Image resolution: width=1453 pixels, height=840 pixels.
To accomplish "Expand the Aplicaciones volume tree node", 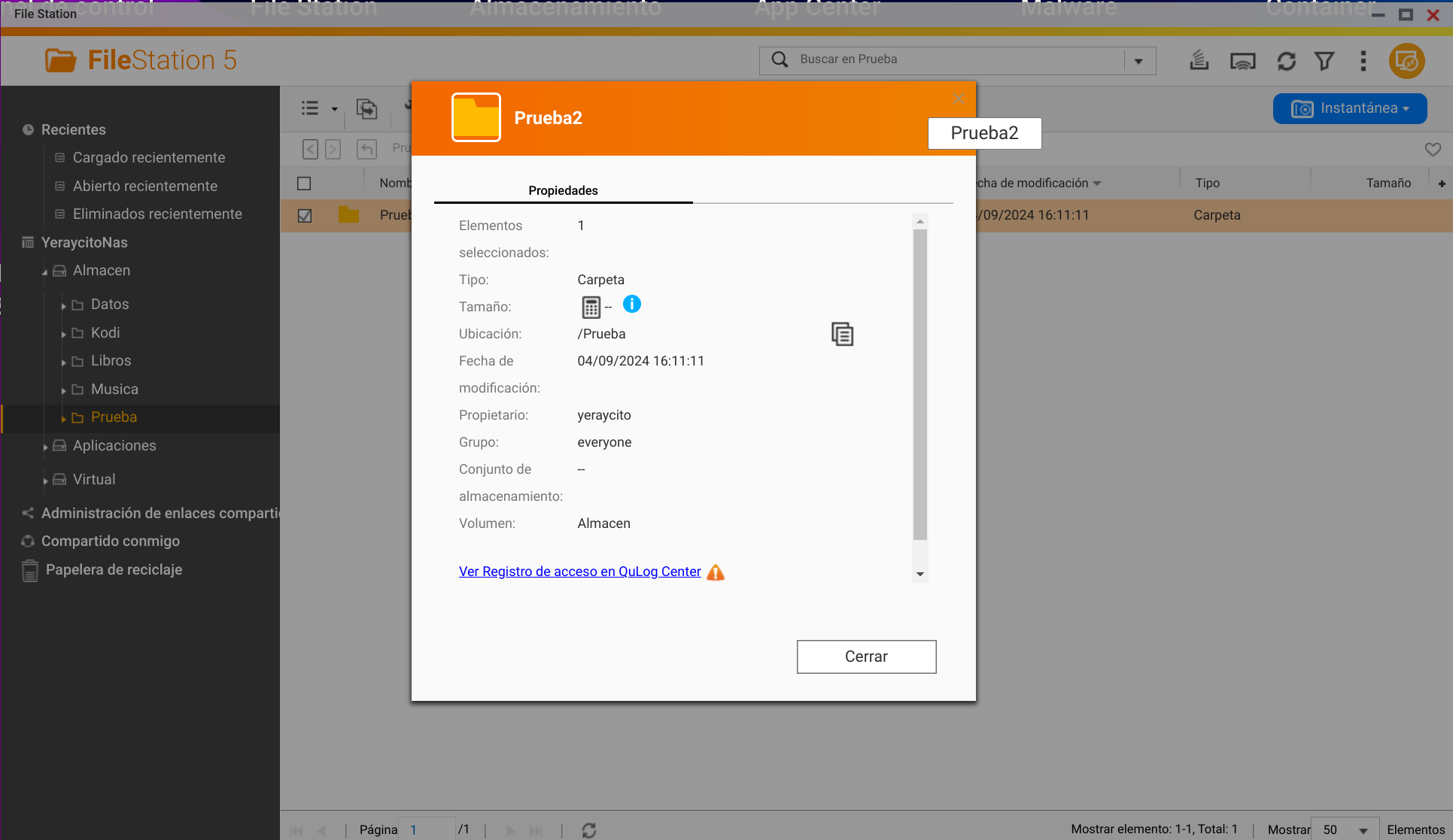I will coord(46,447).
